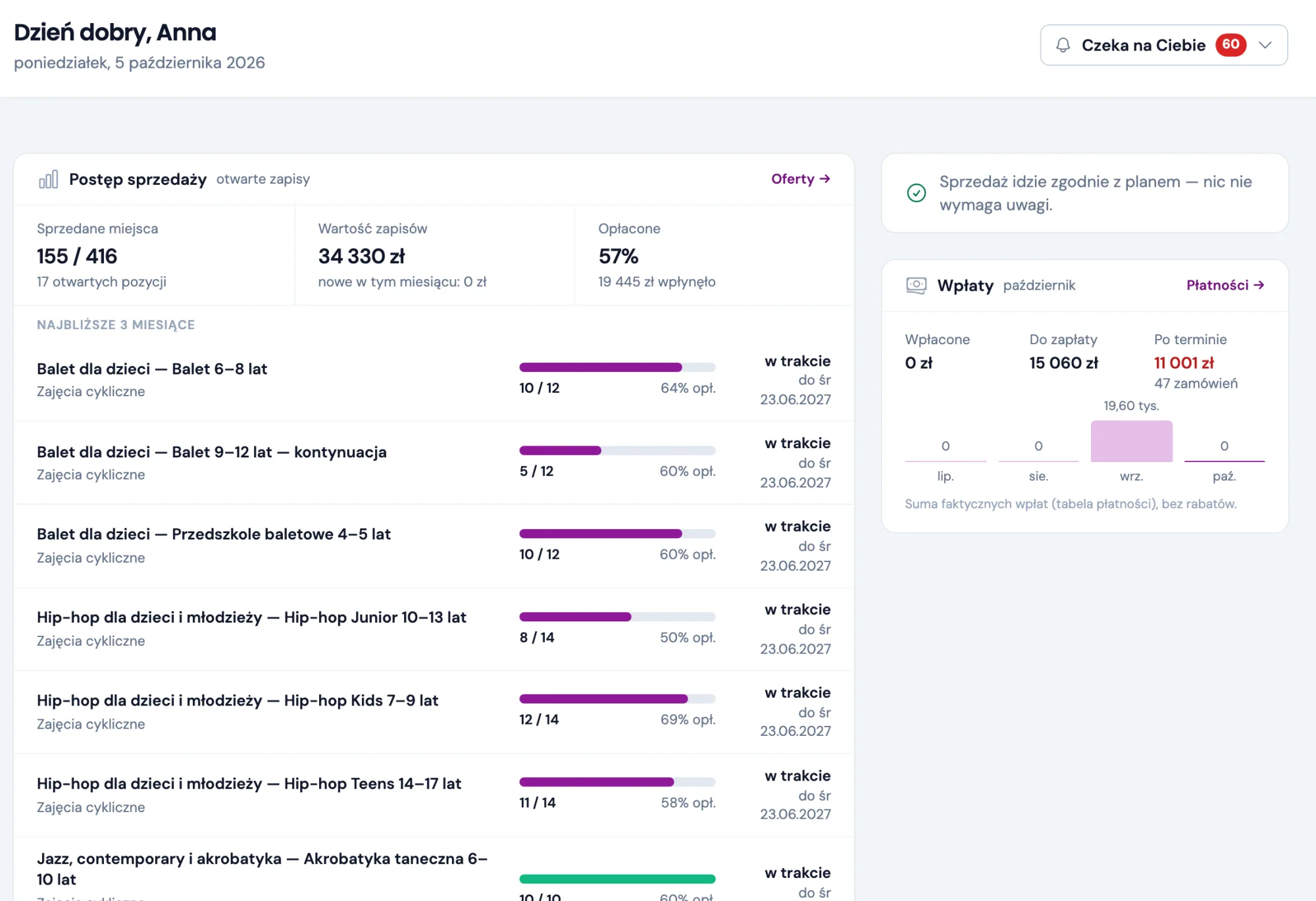Open Balet 6–8 lat row
Screen dimensions: 1316x901
coord(434,380)
